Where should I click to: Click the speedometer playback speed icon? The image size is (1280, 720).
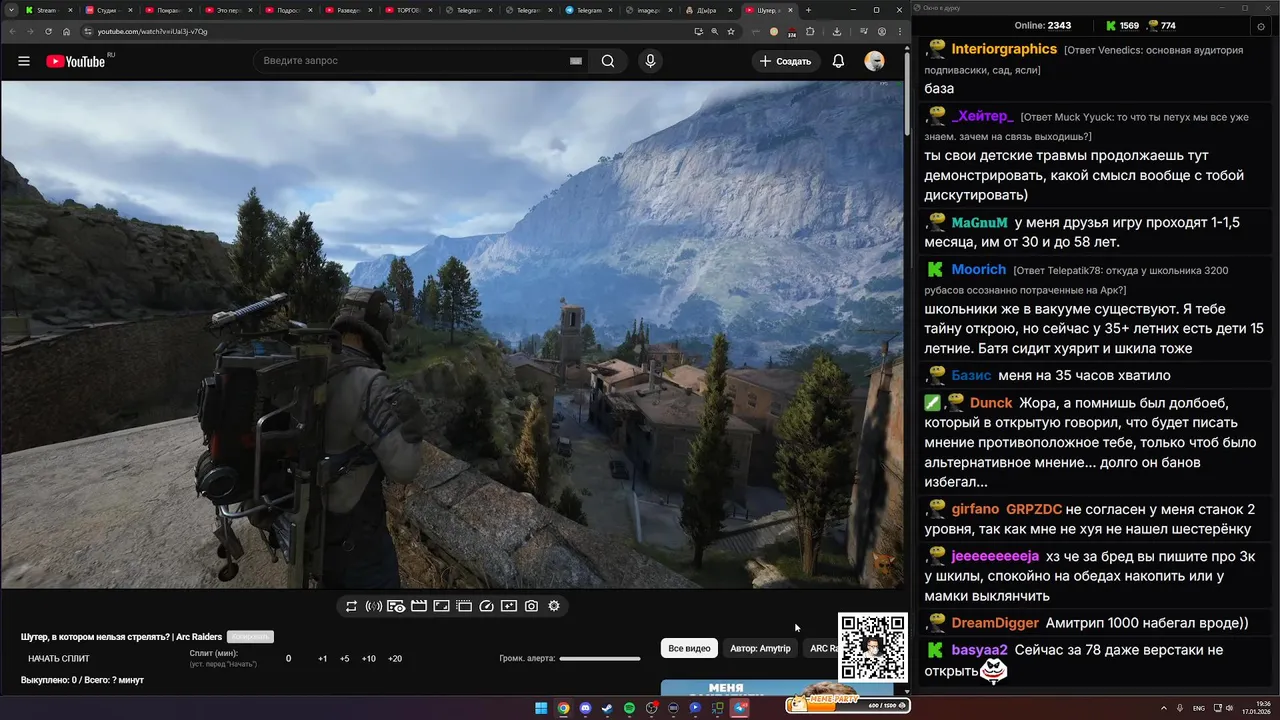[487, 606]
